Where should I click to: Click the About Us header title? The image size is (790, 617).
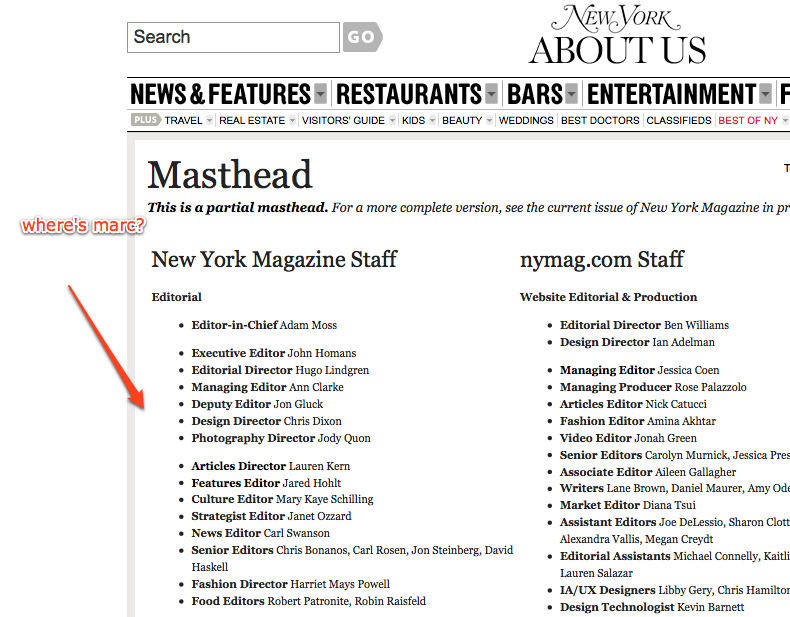pos(617,50)
